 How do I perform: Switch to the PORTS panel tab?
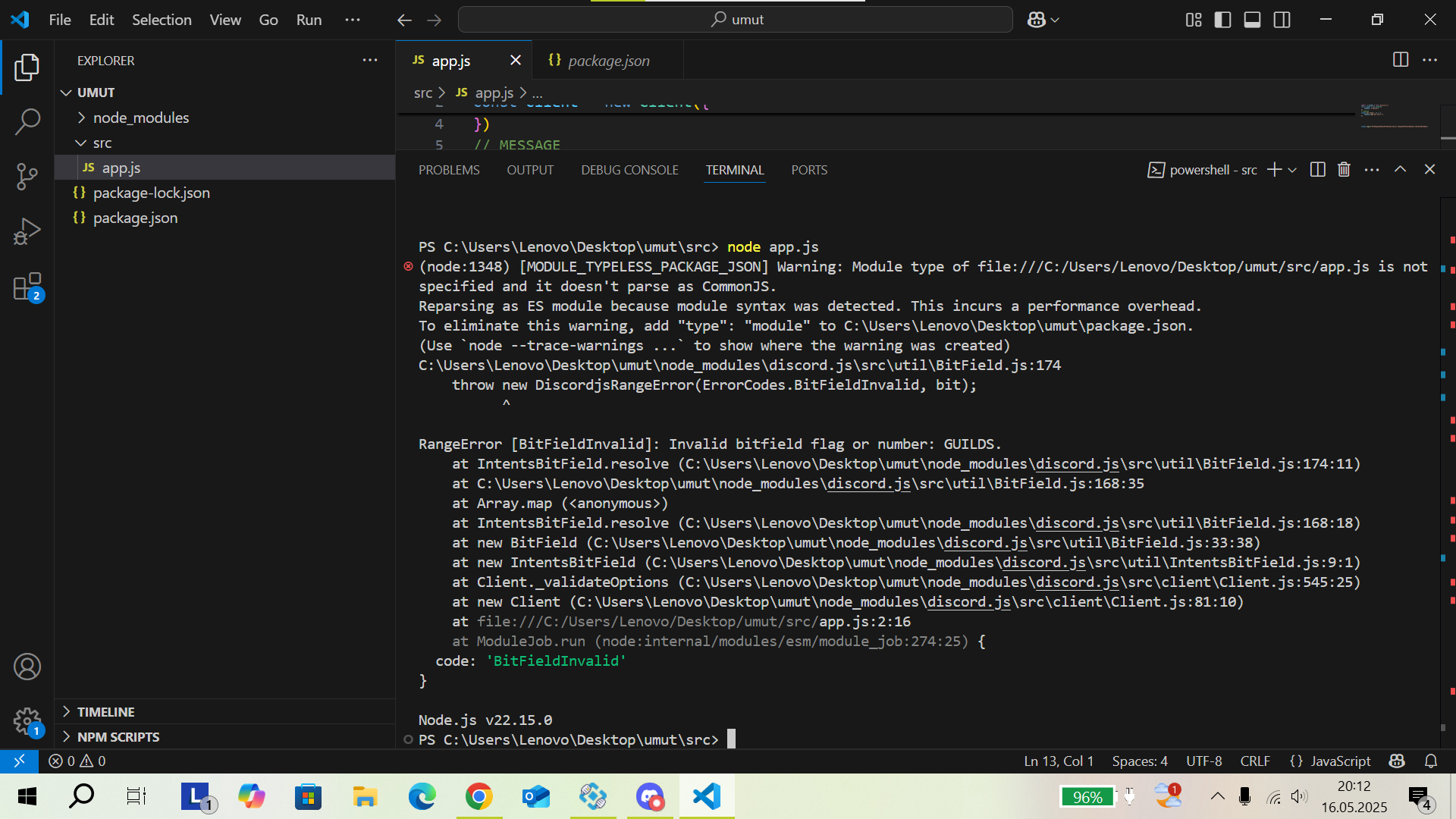[809, 170]
